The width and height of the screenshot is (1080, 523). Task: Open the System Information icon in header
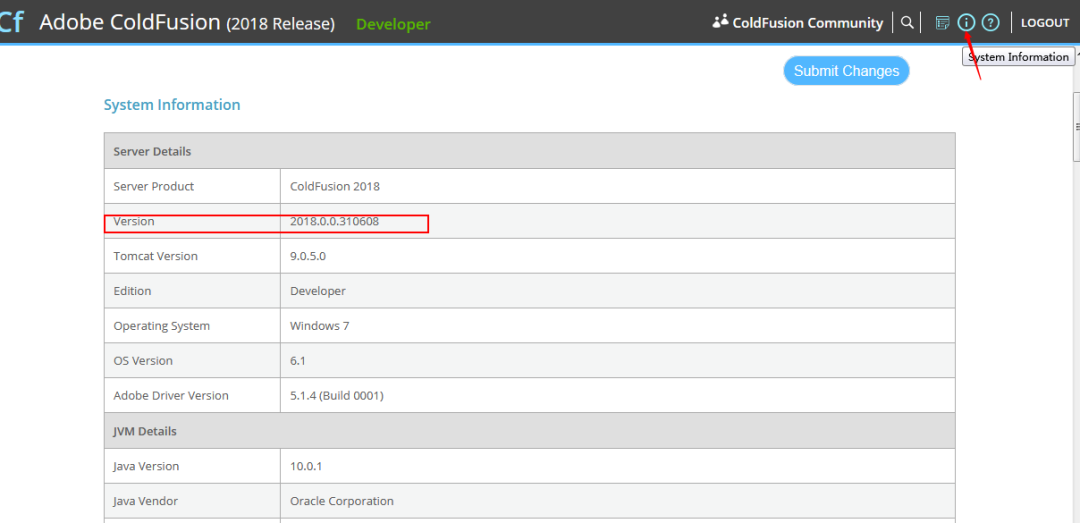coord(966,23)
